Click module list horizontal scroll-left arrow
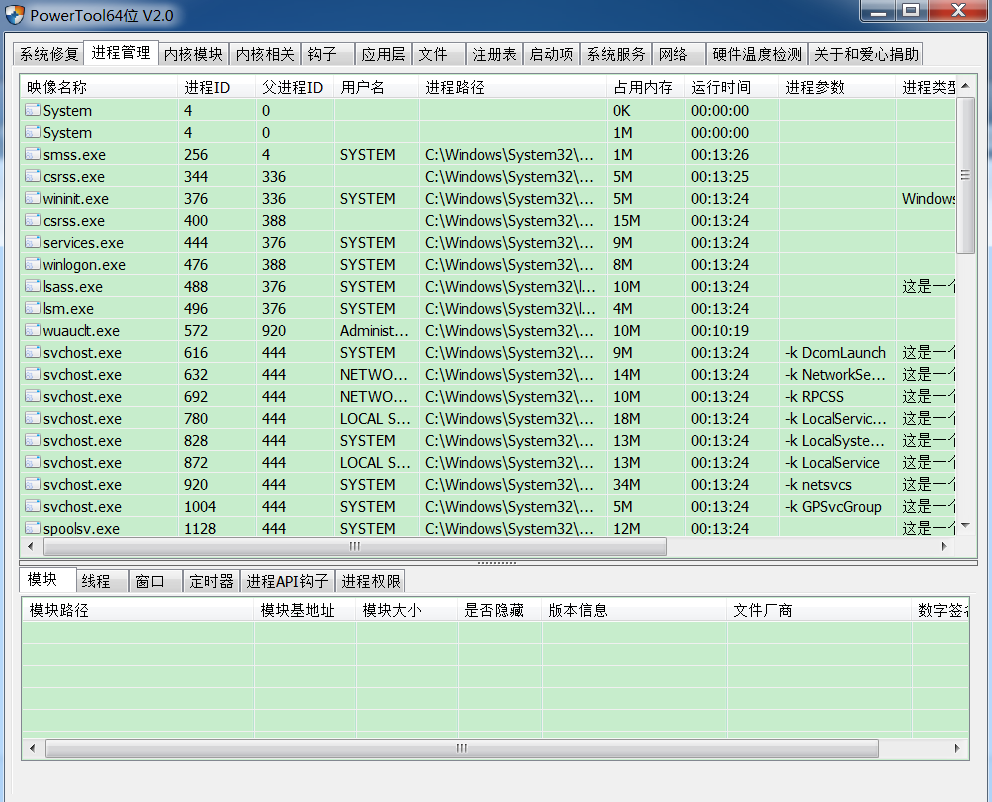This screenshot has width=992, height=802. pos(32,748)
